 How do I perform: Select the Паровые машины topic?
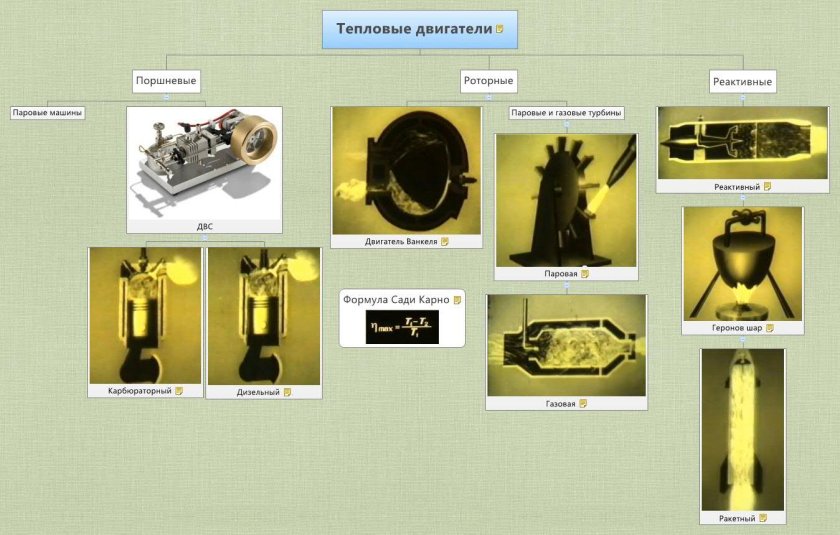pyautogui.click(x=47, y=113)
